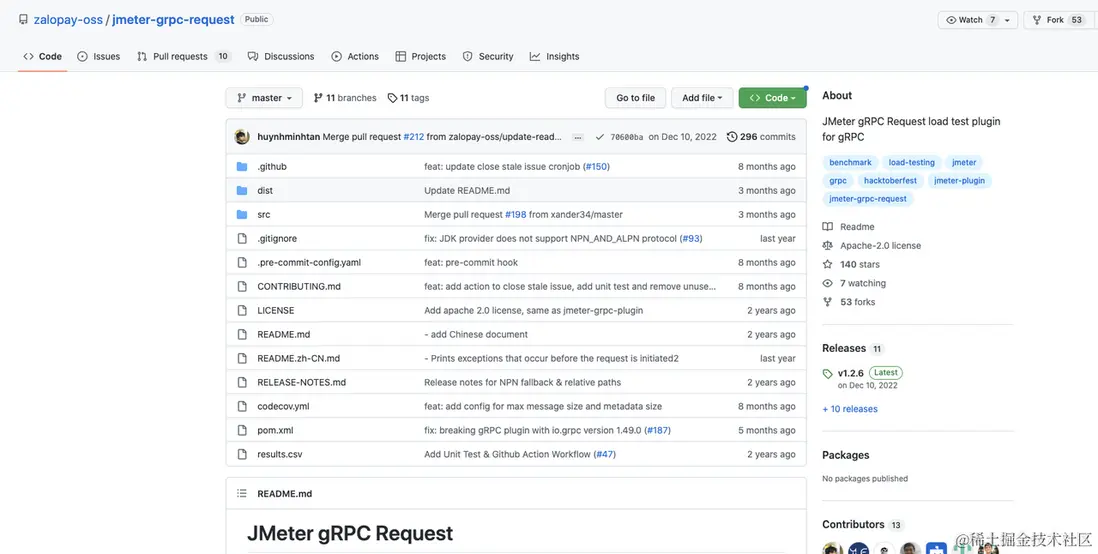Click the .github folder icon

click(x=242, y=167)
